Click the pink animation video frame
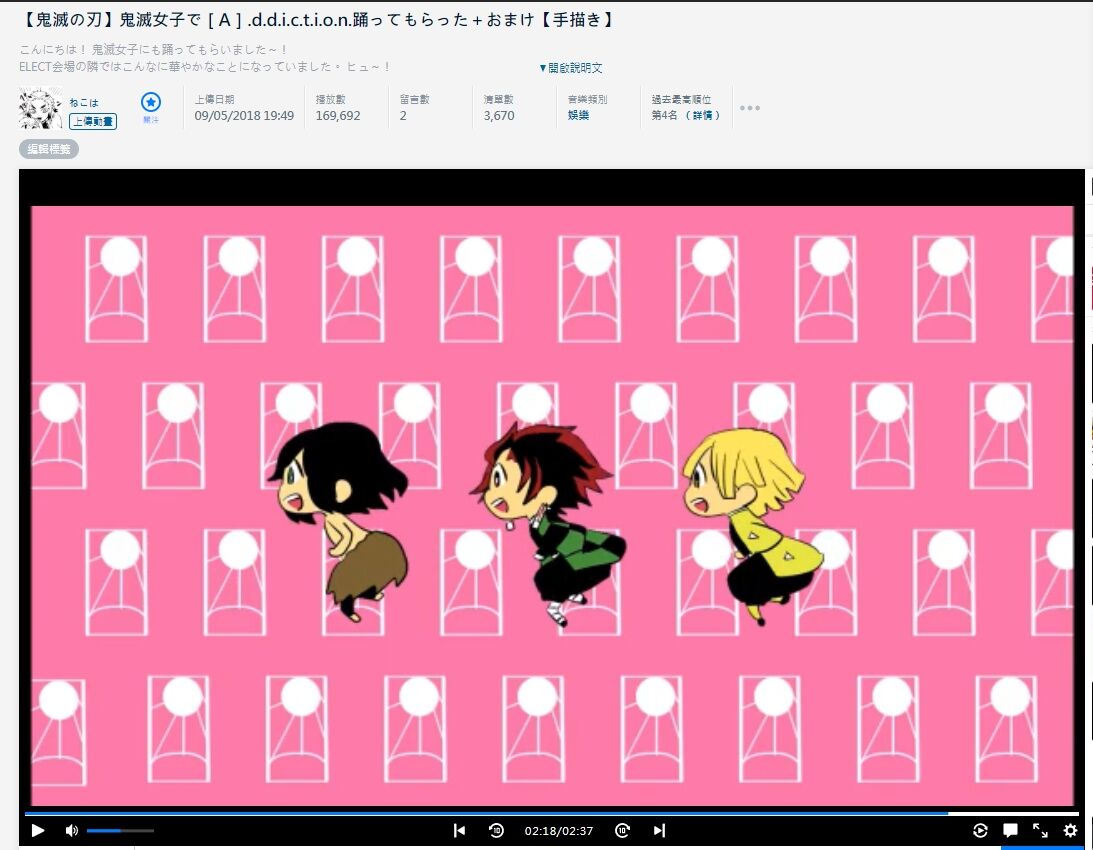Image resolution: width=1093 pixels, height=850 pixels. 552,506
